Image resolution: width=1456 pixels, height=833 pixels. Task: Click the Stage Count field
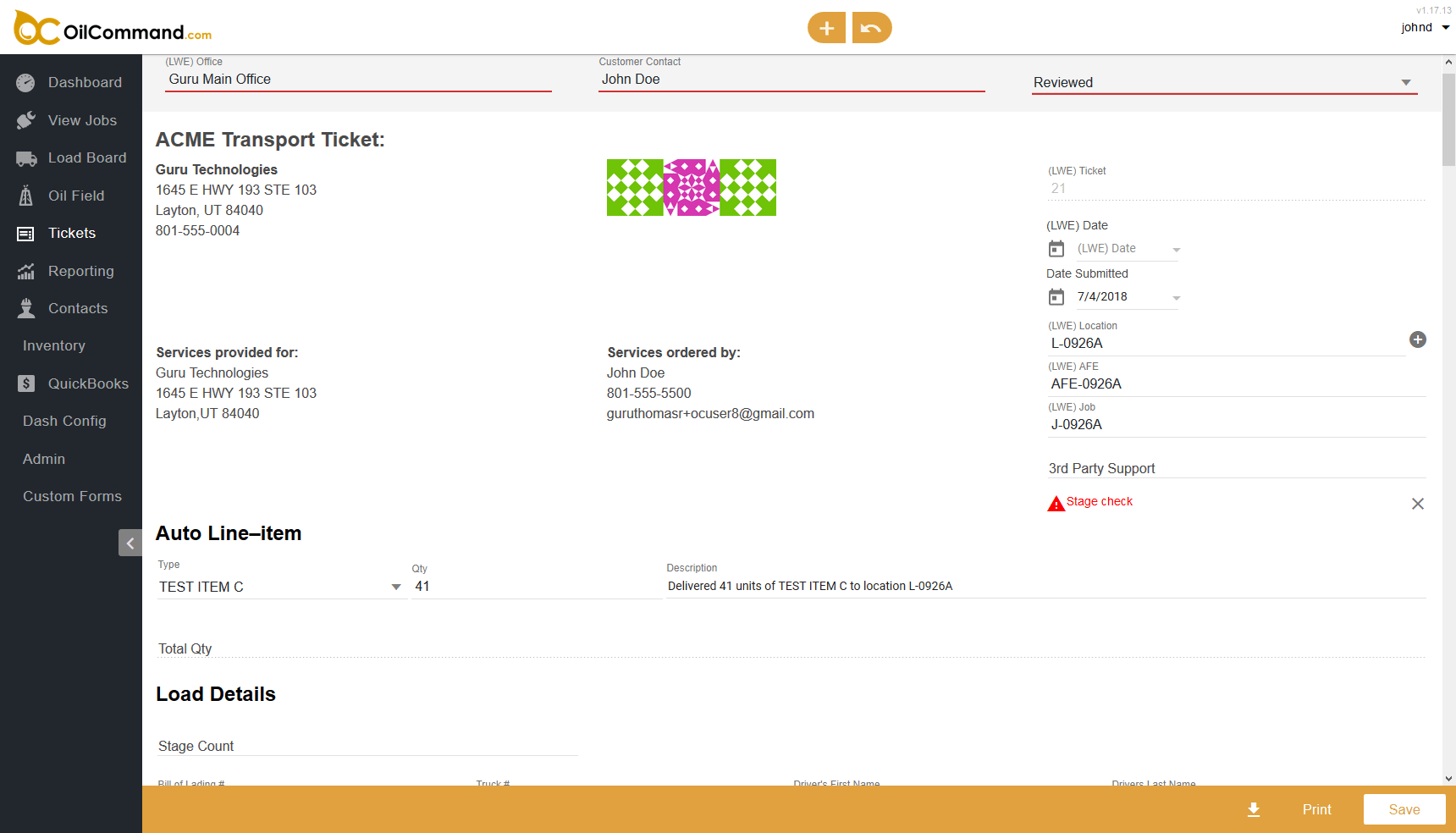367,746
